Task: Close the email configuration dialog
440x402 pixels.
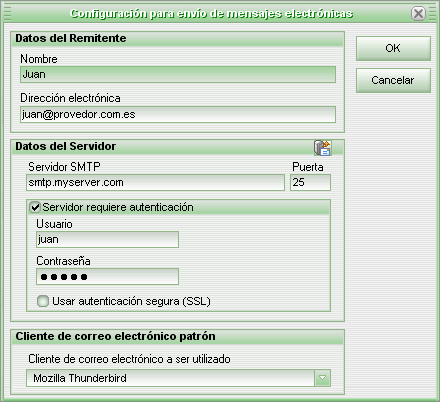Action: (x=418, y=14)
